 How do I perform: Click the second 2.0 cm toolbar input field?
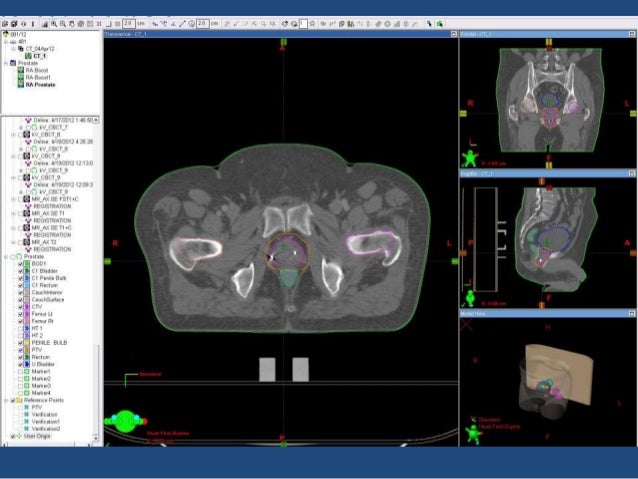tap(203, 24)
